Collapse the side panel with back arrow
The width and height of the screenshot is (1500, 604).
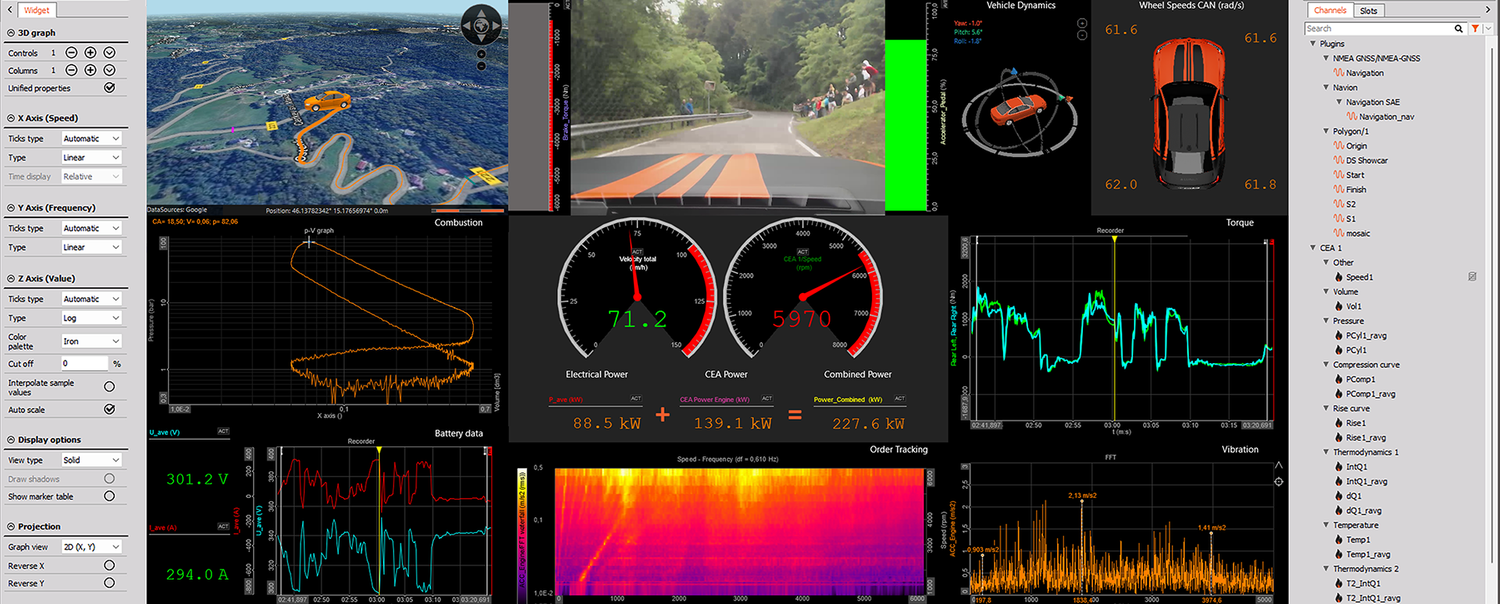click(10, 10)
